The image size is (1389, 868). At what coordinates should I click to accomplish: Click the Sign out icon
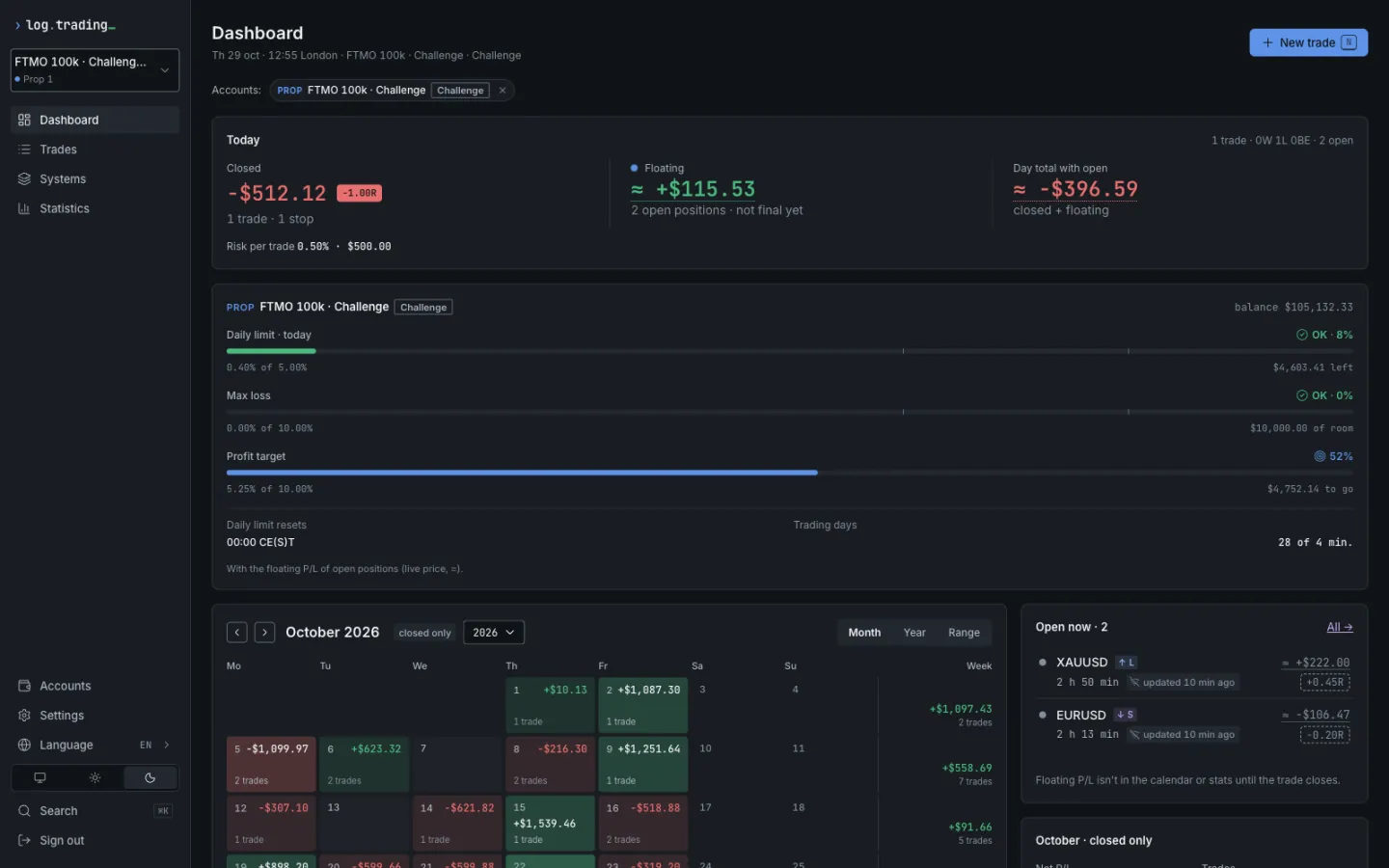pos(24,840)
